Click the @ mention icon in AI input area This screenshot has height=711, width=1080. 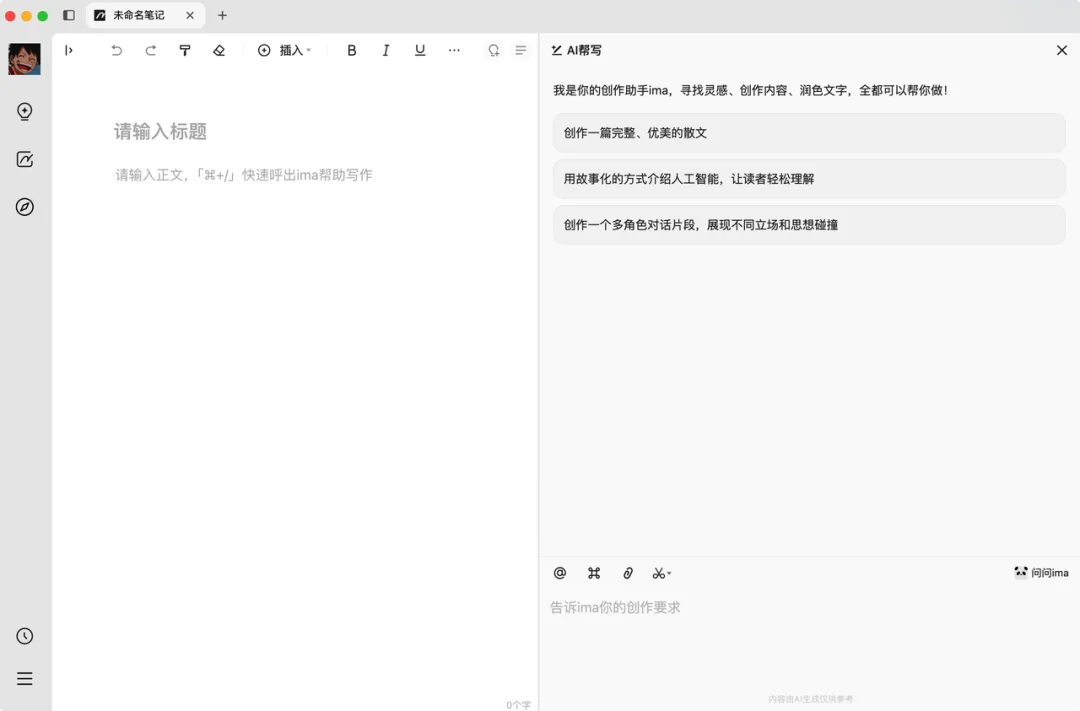click(560, 573)
